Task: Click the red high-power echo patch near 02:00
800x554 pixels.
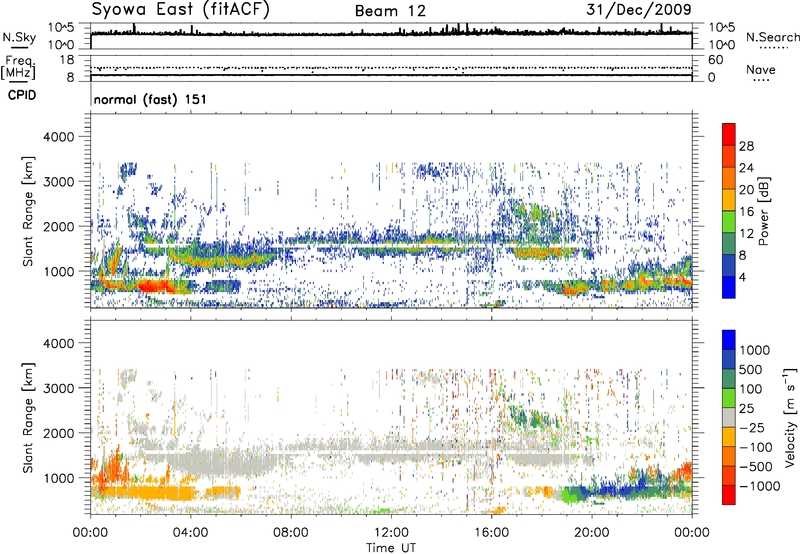Action: pyautogui.click(x=152, y=286)
